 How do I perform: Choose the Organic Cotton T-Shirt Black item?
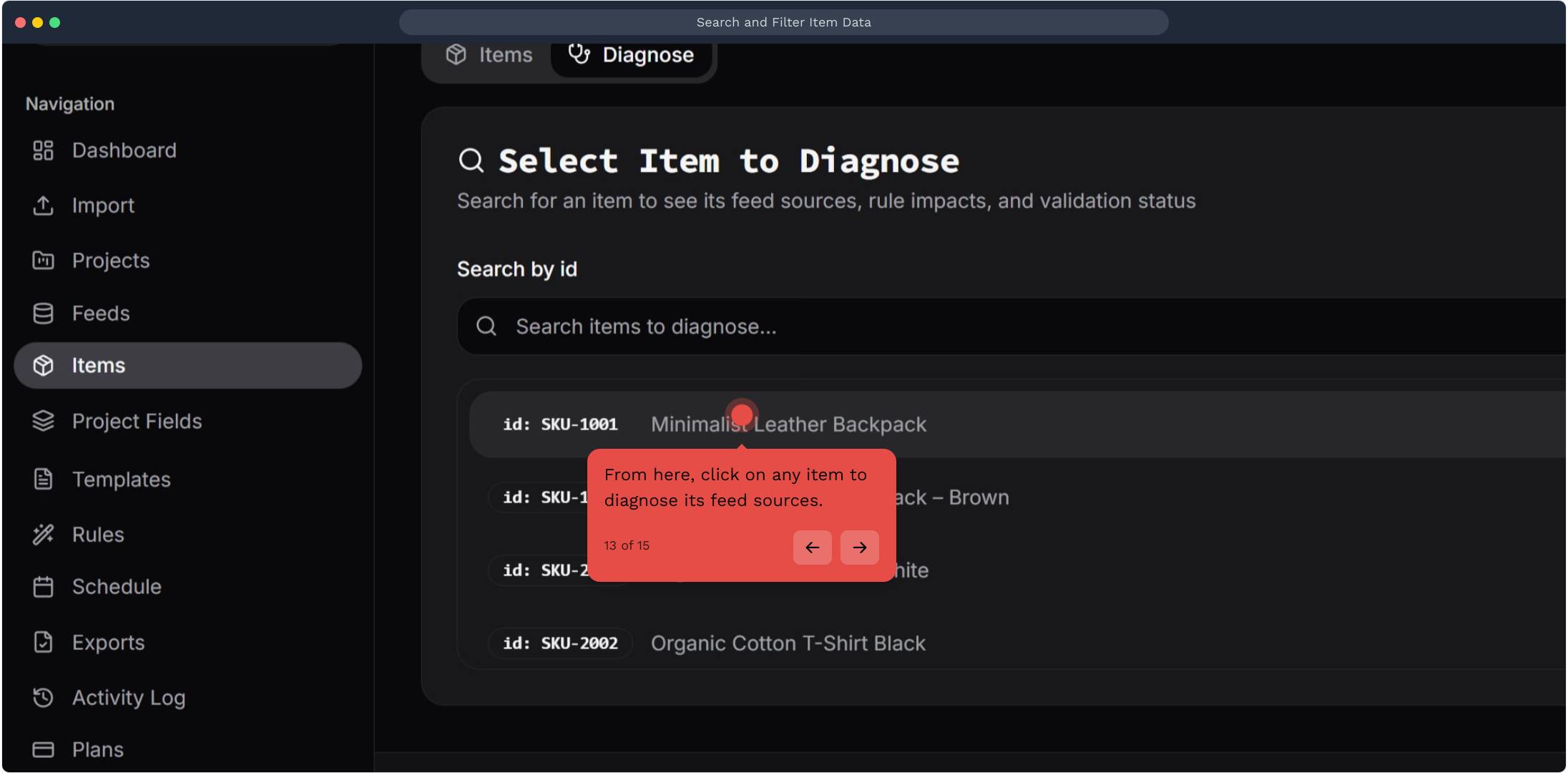tap(788, 643)
